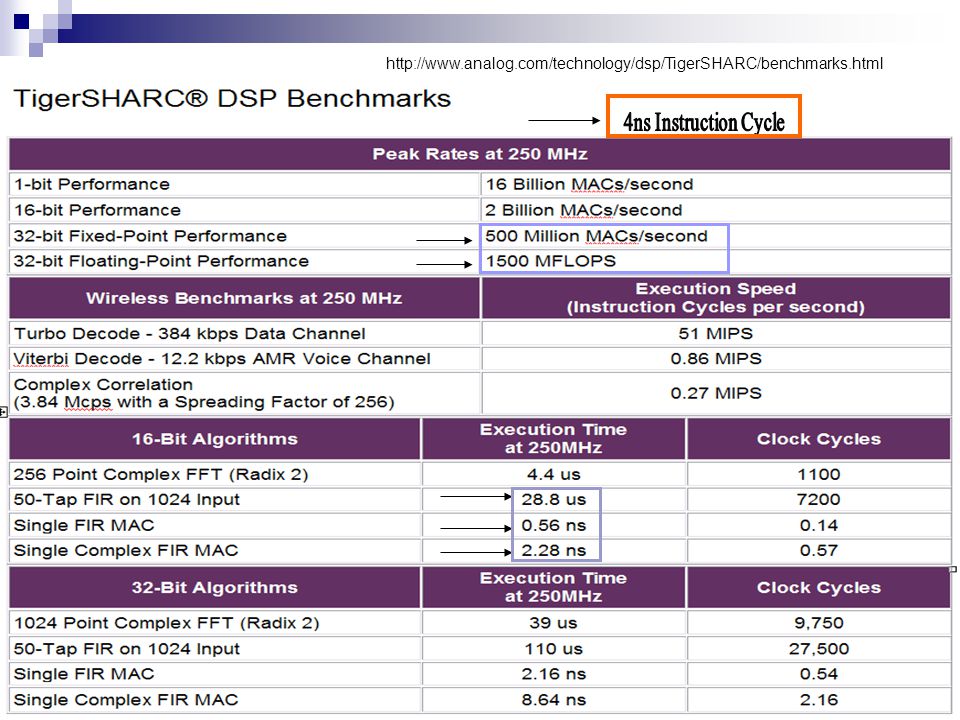Select the 39 us execution time

click(553, 623)
